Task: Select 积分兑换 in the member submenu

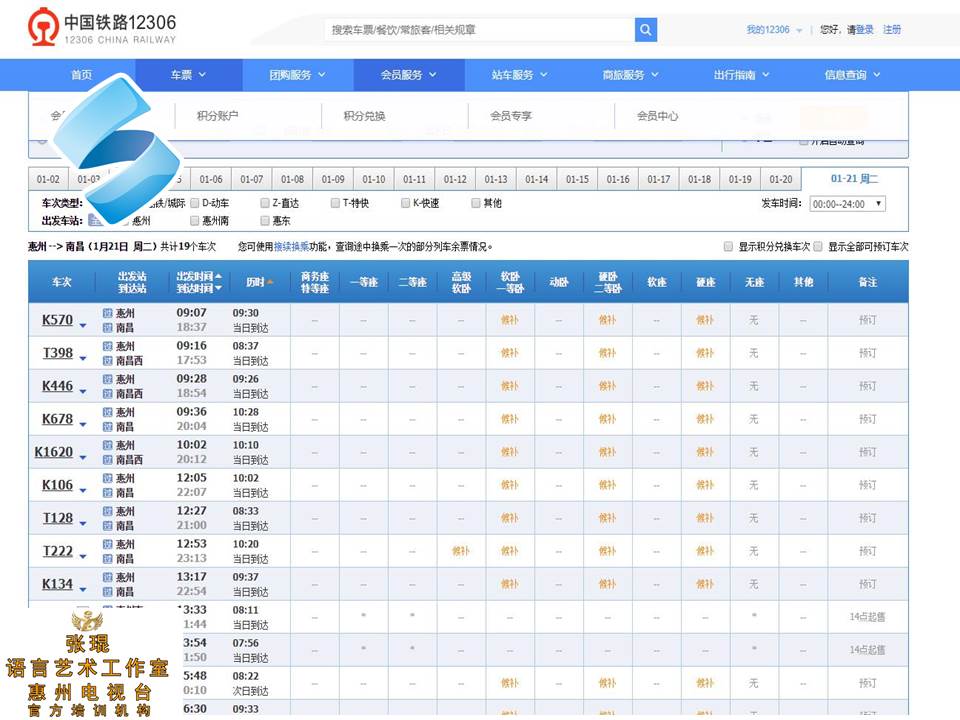Action: [x=364, y=116]
